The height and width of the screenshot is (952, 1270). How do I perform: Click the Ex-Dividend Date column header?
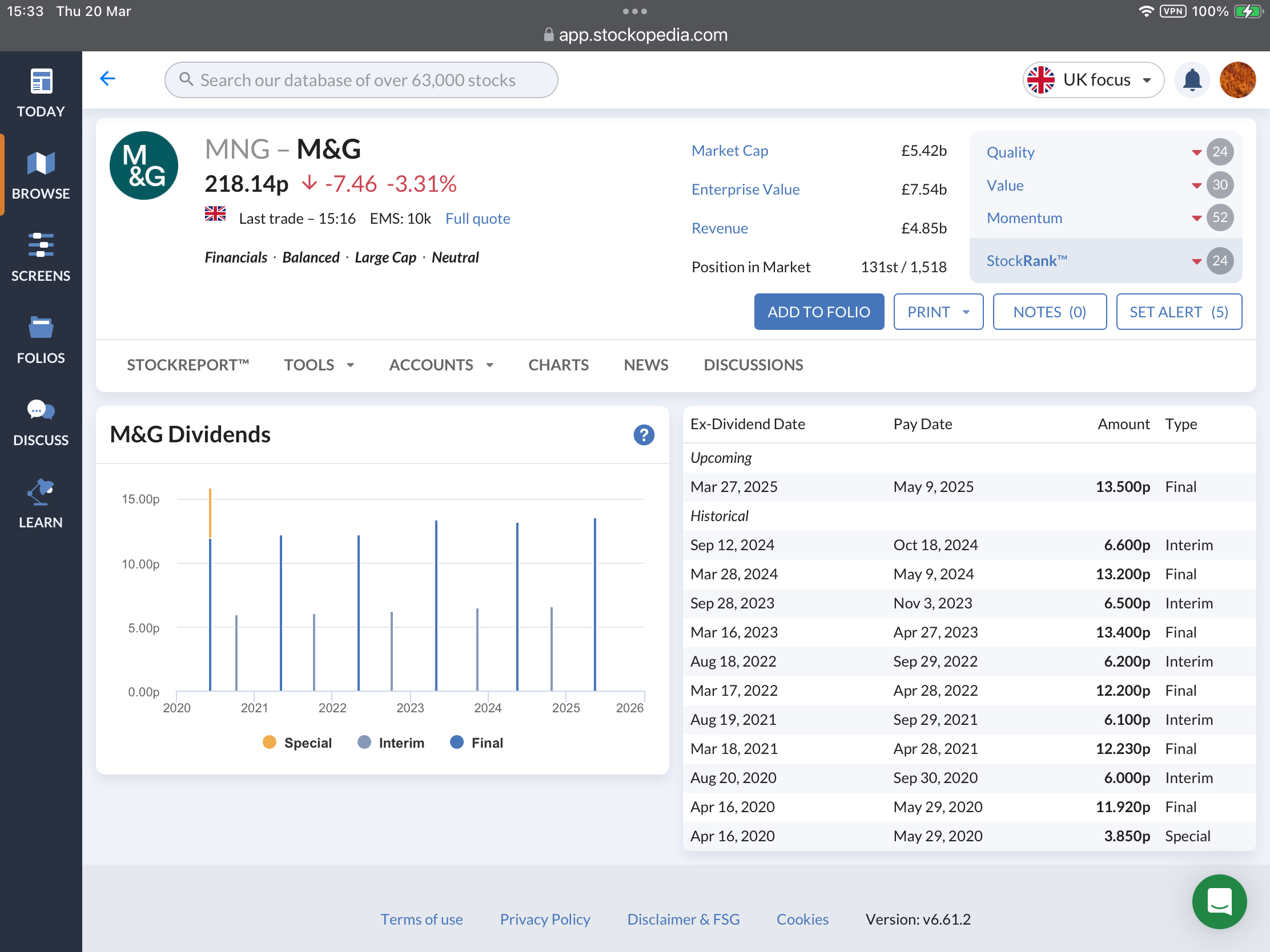(x=747, y=423)
